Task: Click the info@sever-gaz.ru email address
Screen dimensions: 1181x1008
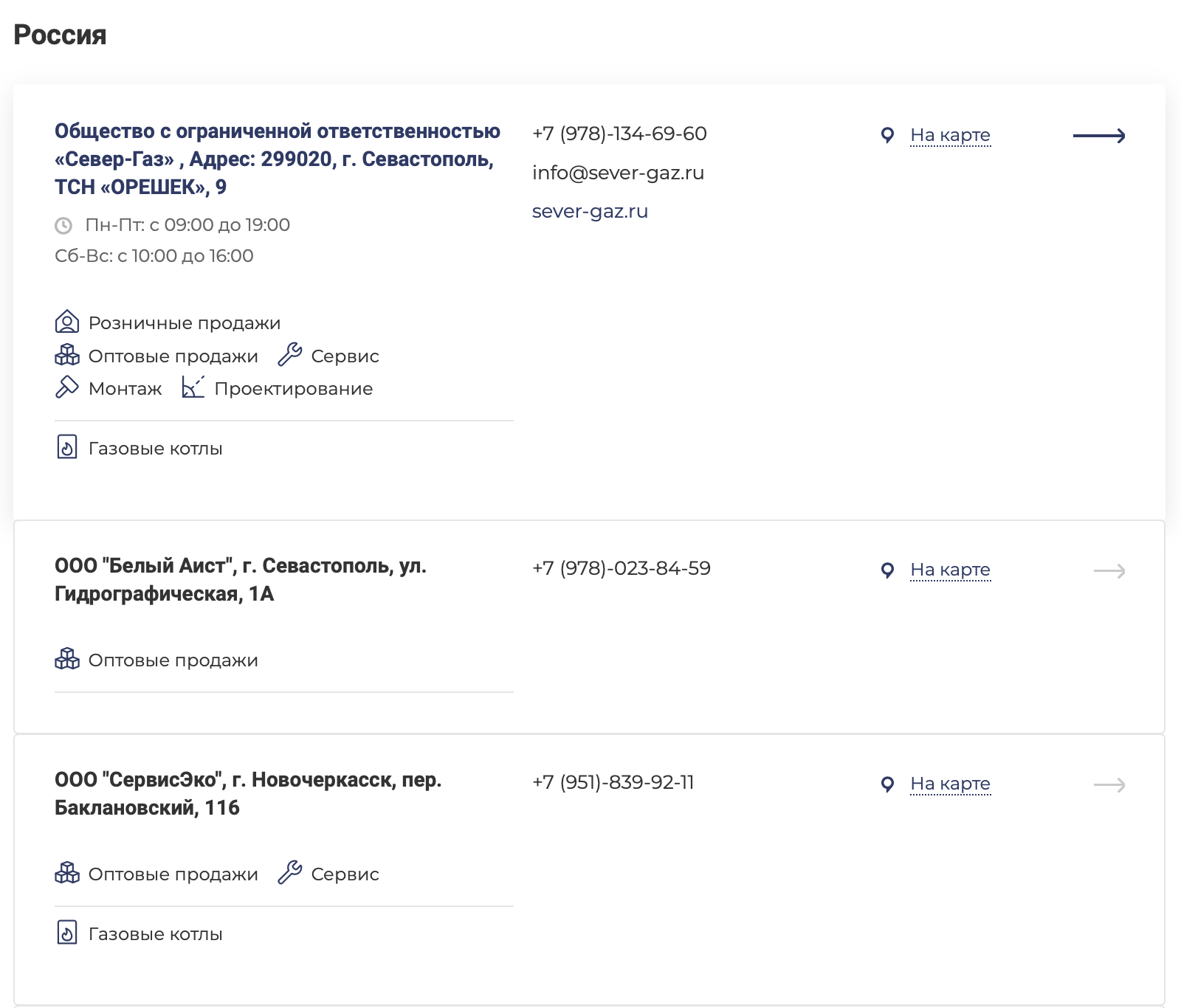Action: pyautogui.click(x=618, y=173)
